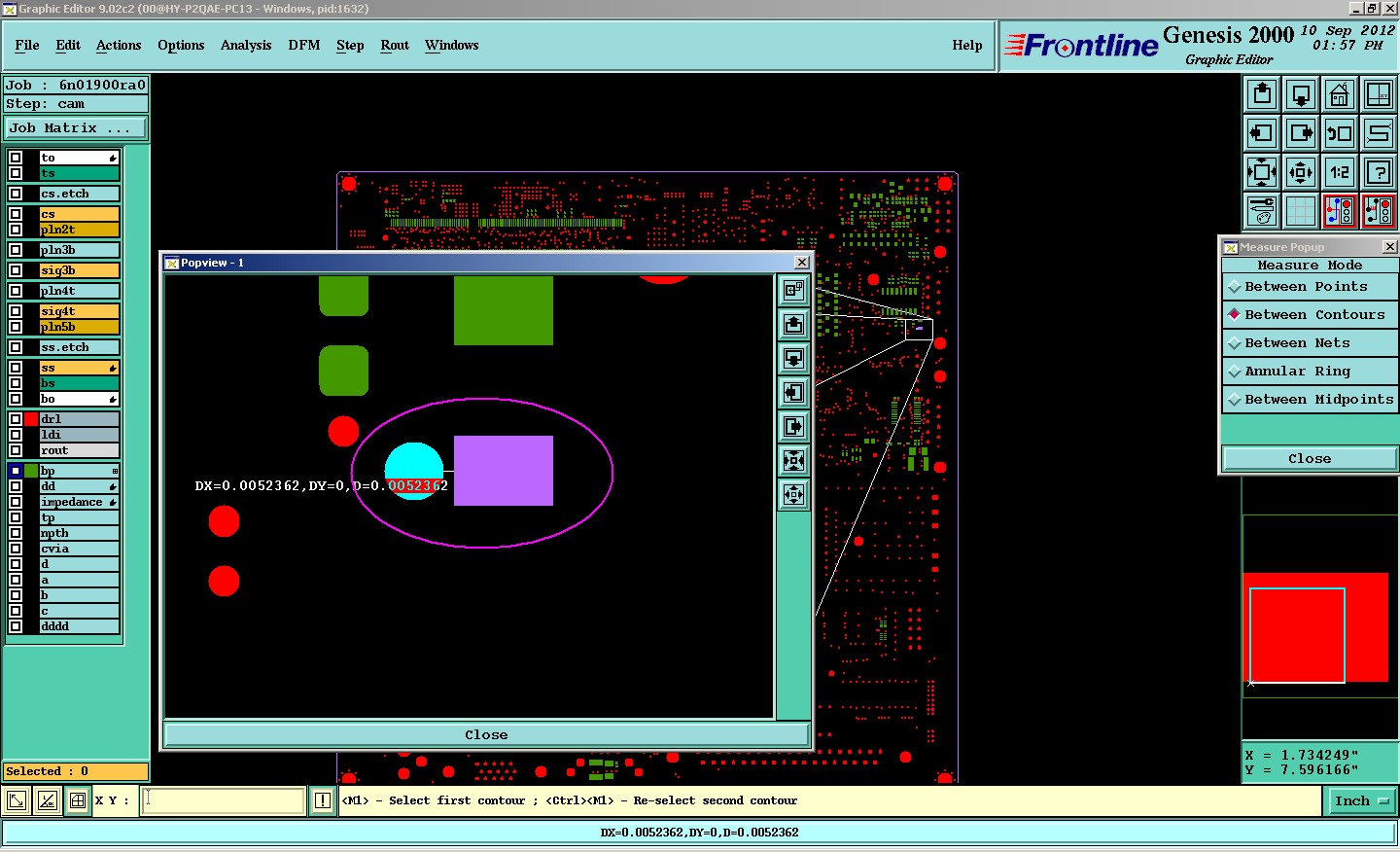This screenshot has height=852, width=1400.
Task: Select the layer named sig4t
Action: [x=79, y=311]
